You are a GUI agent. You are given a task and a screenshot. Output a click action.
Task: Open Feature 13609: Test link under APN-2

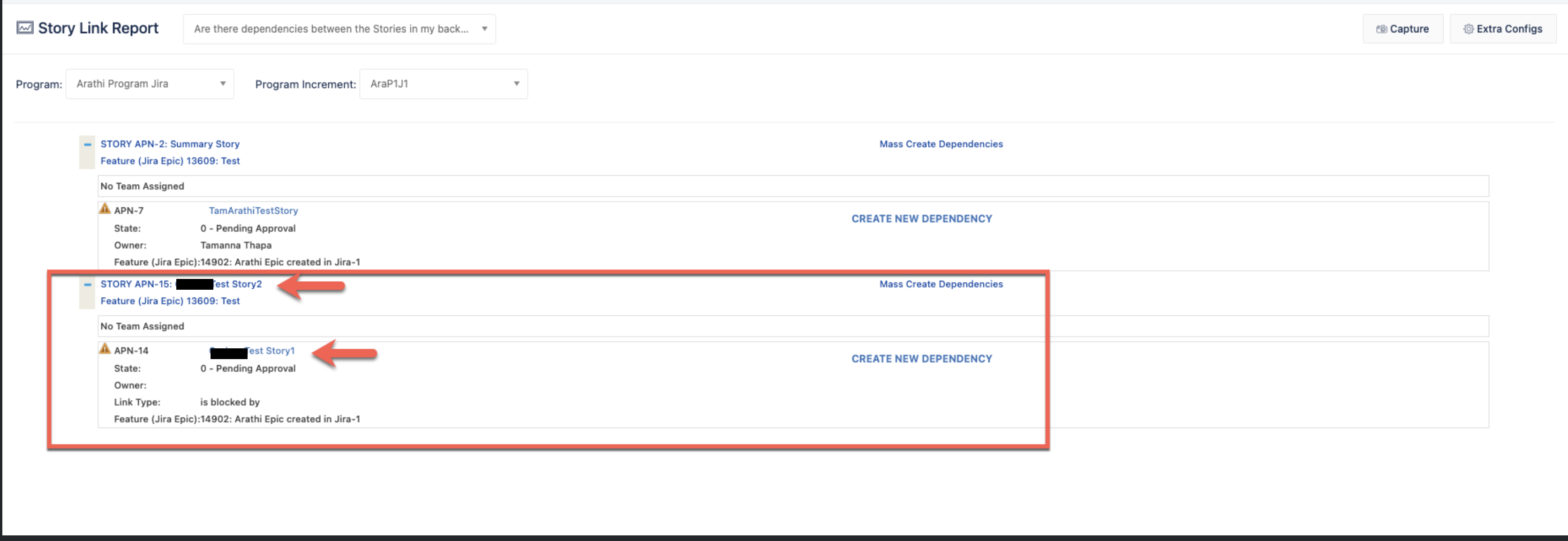coord(170,161)
